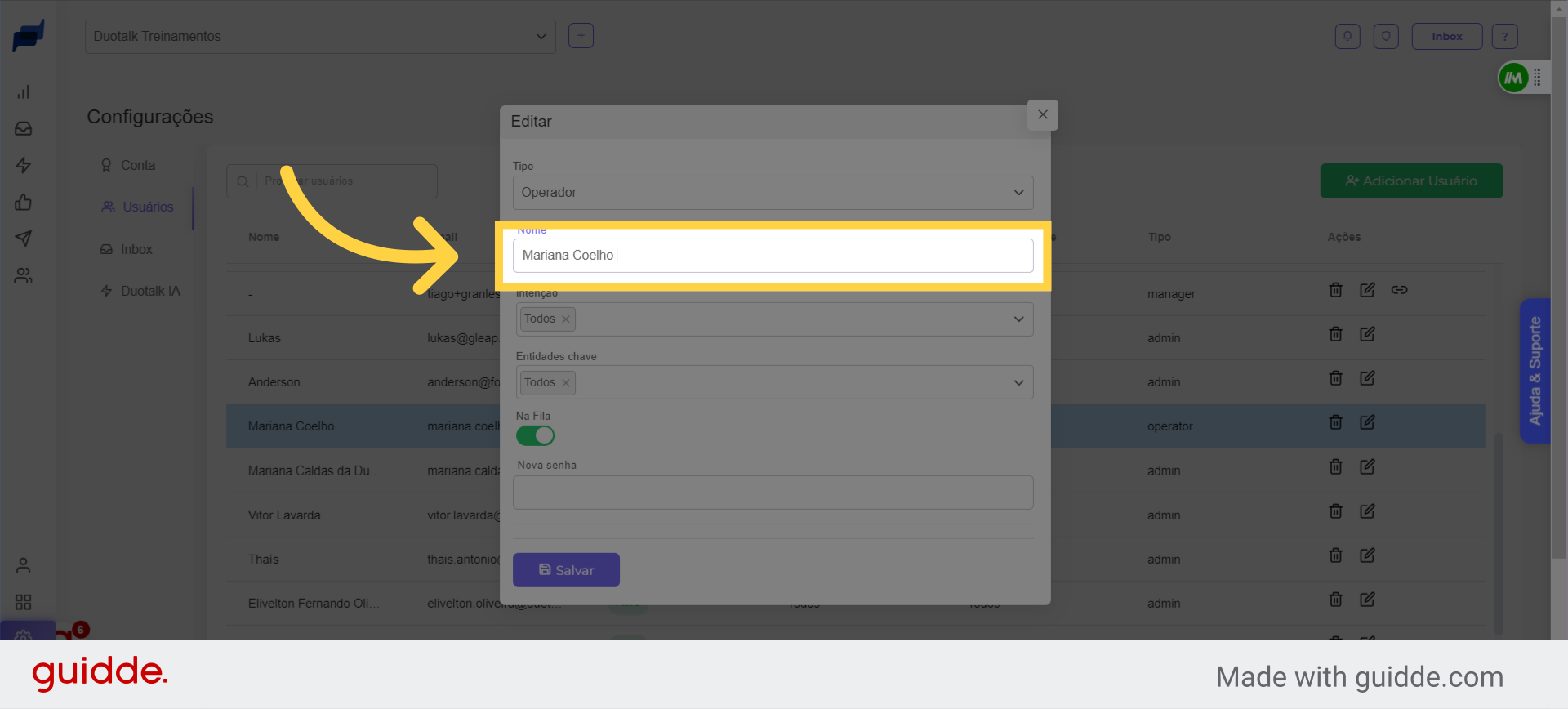
Task: Click the users table vertical scrollbar
Action: click(x=1499, y=533)
